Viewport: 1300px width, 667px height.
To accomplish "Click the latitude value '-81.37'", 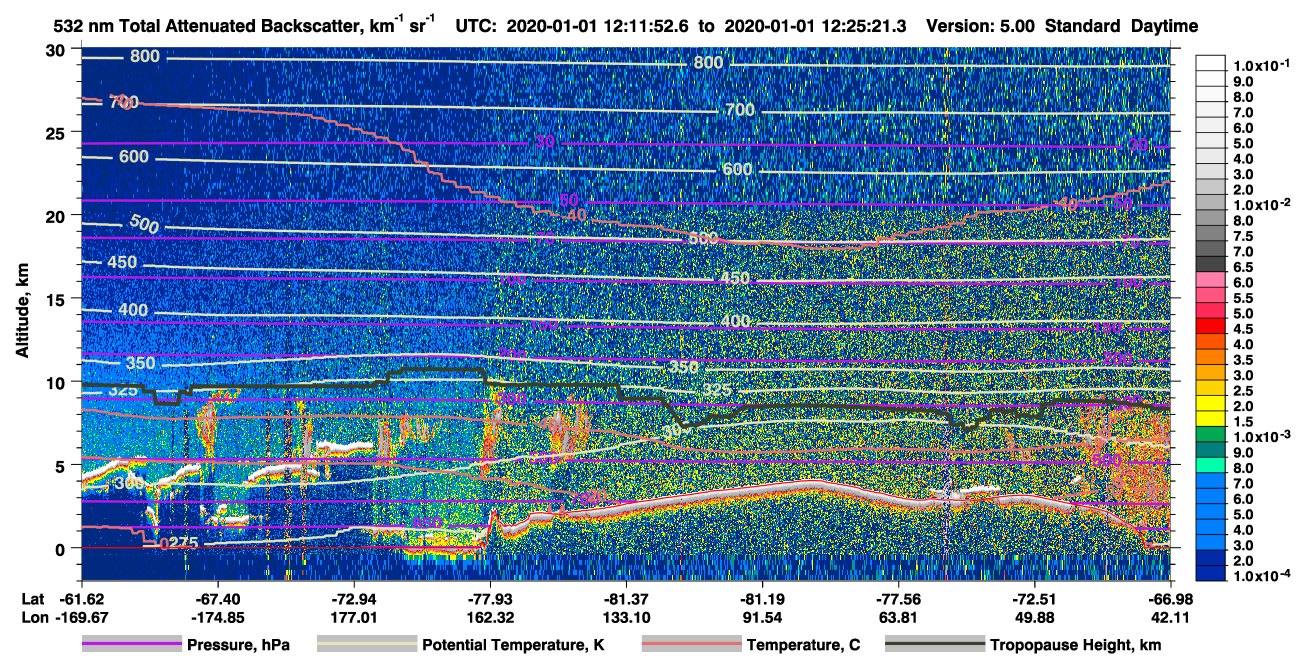I will click(x=626, y=598).
